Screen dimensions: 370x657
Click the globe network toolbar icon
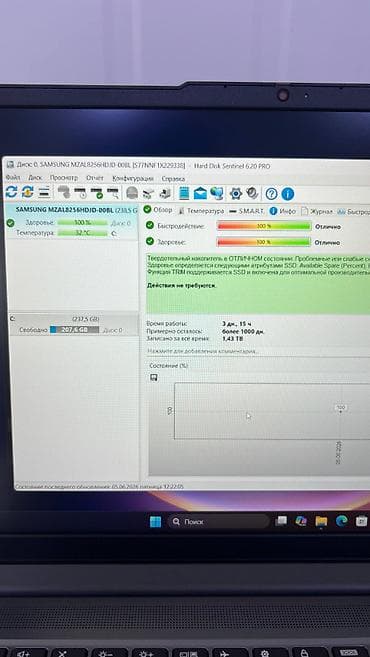(x=217, y=193)
